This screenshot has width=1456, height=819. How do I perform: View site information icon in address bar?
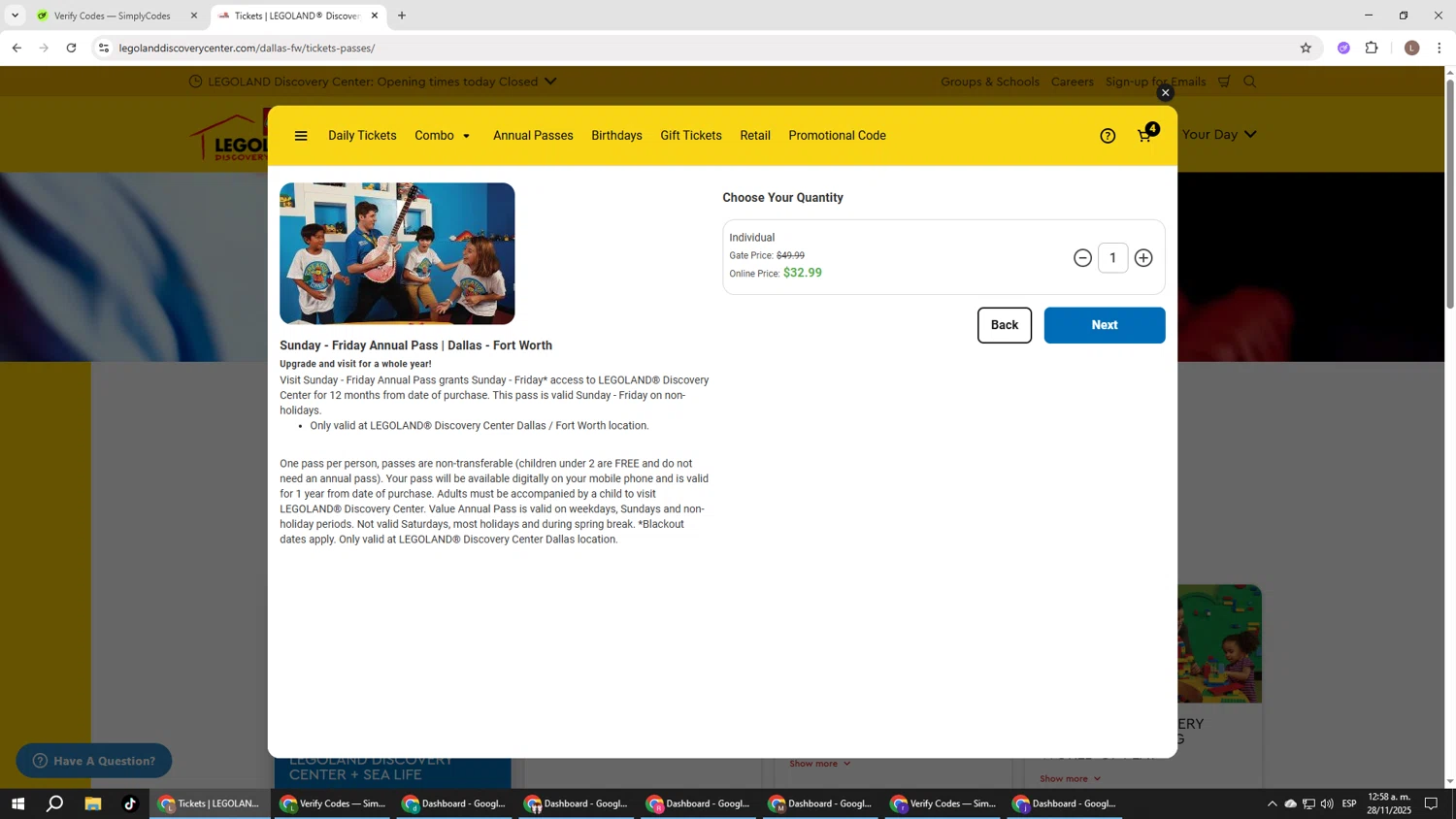(x=104, y=48)
